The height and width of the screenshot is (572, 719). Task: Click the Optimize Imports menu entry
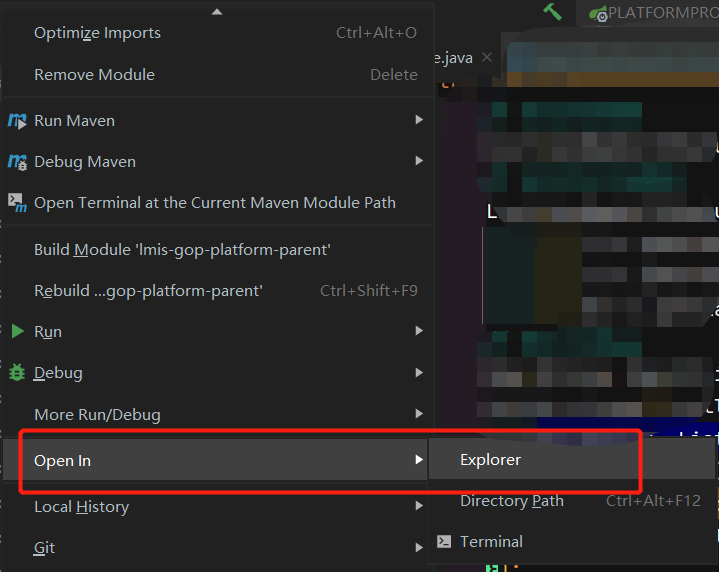pos(217,33)
